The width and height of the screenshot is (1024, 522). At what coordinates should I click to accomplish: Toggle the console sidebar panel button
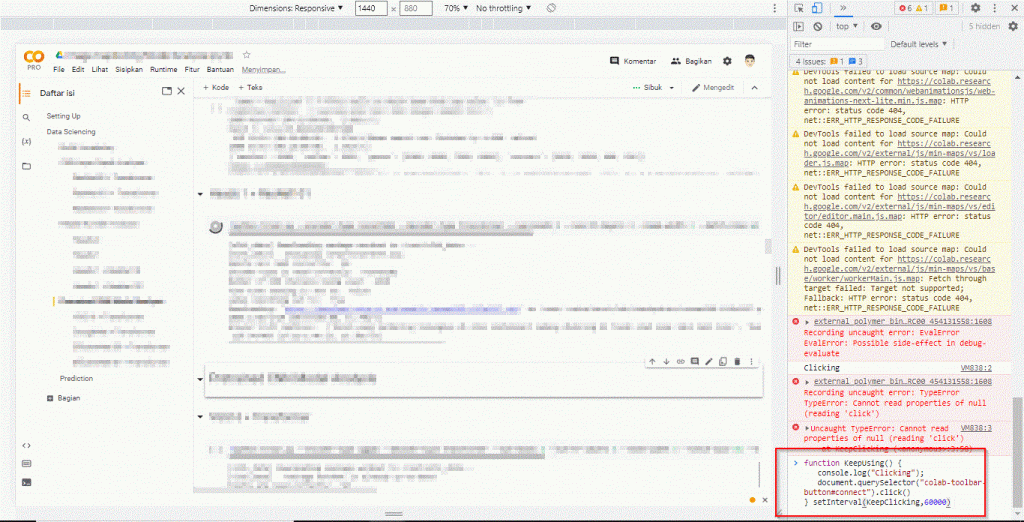800,26
